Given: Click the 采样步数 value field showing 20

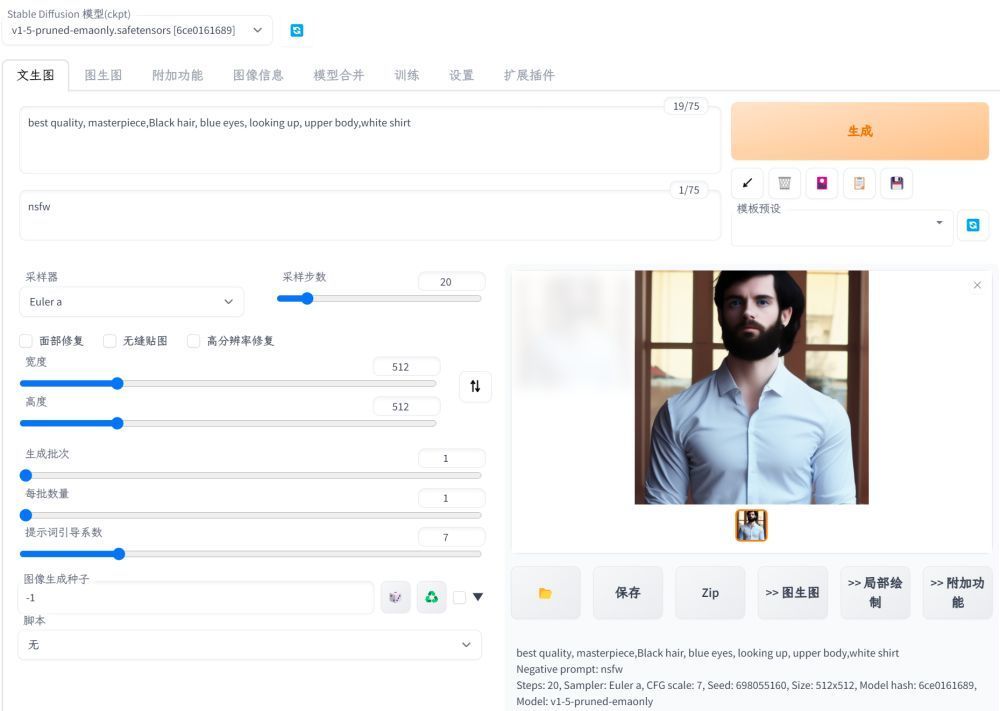Looking at the screenshot, I should [452, 282].
